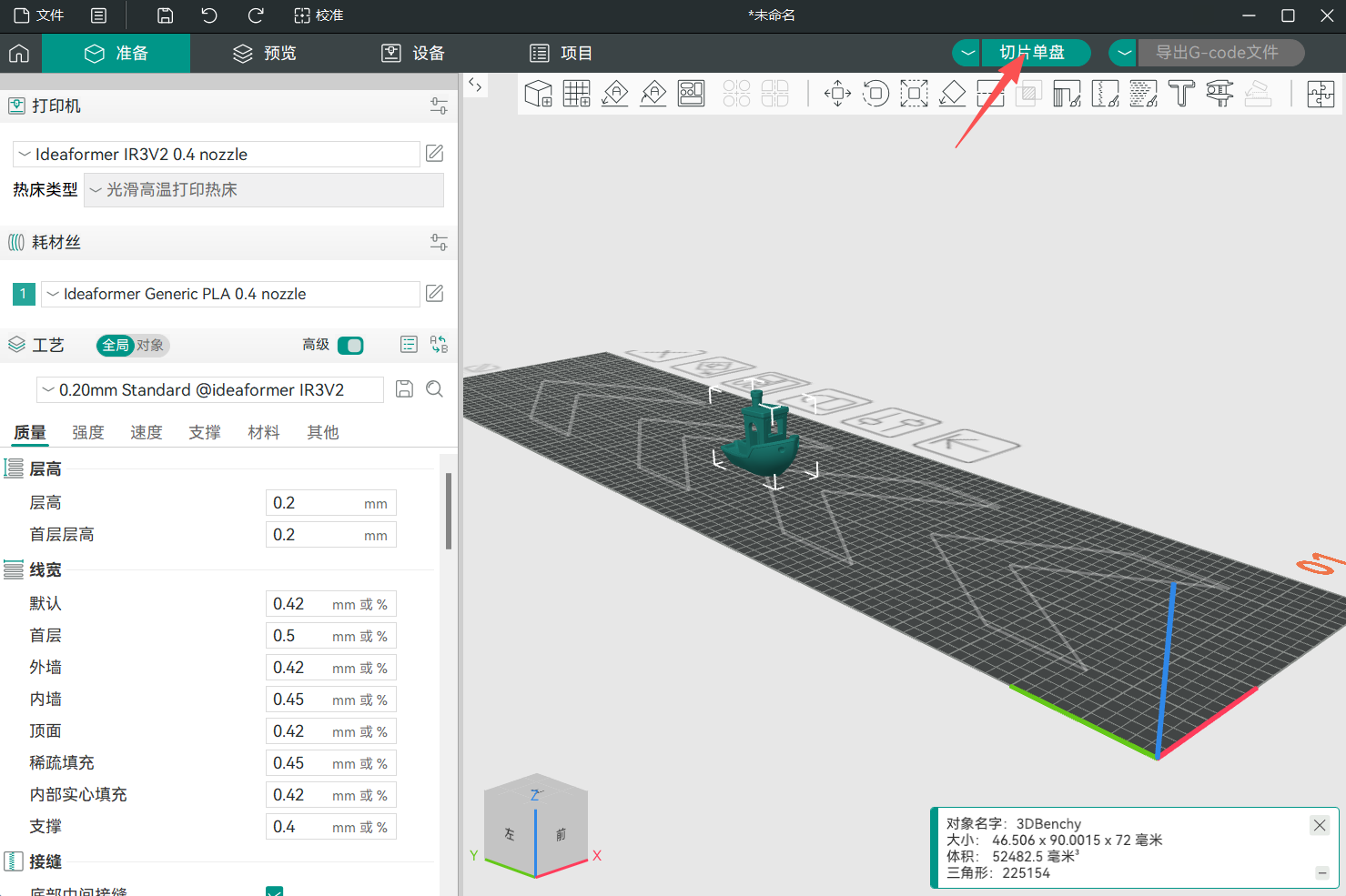Click the list icon beside 高级 toggle

409,345
